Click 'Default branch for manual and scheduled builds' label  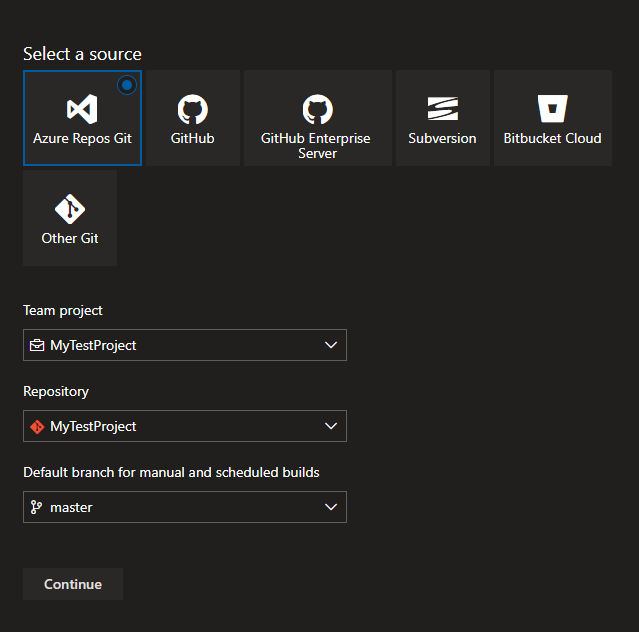click(172, 472)
